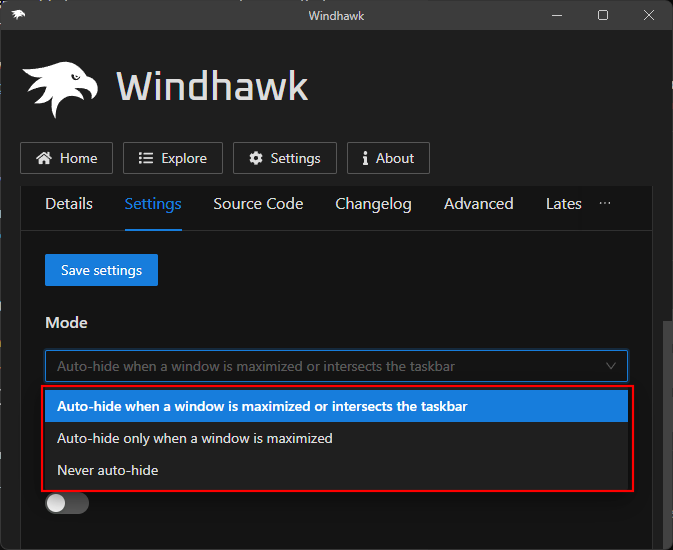Image resolution: width=673 pixels, height=550 pixels.
Task: Open the Advanced tab
Action: click(x=479, y=204)
